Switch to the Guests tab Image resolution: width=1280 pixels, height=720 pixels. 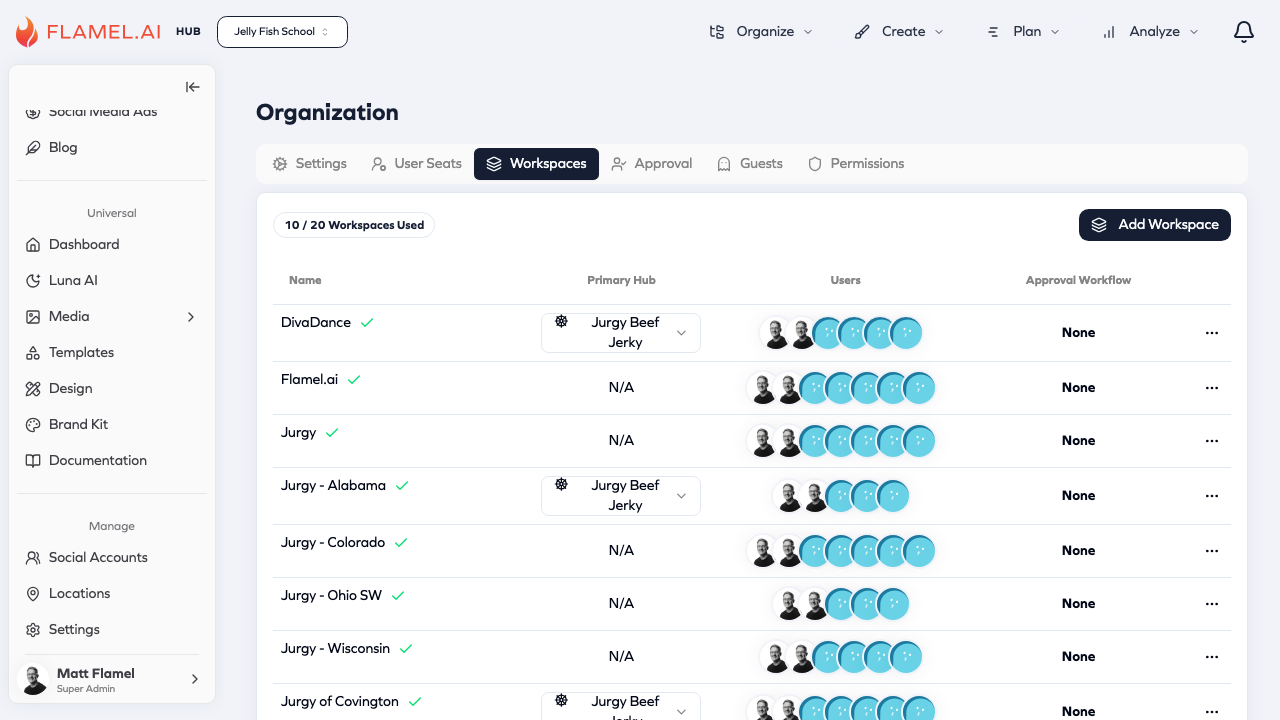click(750, 164)
